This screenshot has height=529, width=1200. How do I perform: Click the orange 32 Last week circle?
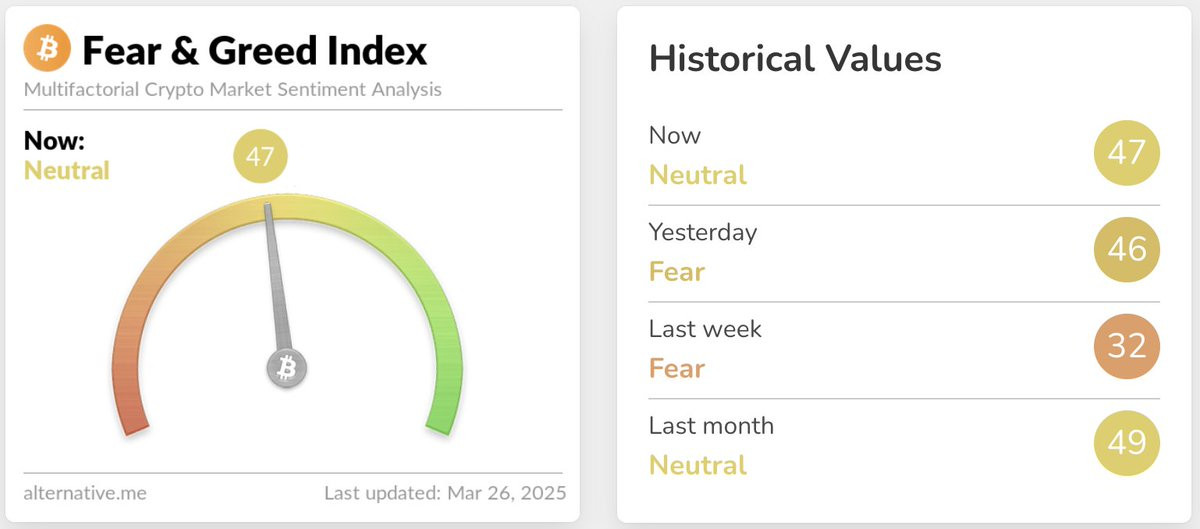tap(1127, 346)
